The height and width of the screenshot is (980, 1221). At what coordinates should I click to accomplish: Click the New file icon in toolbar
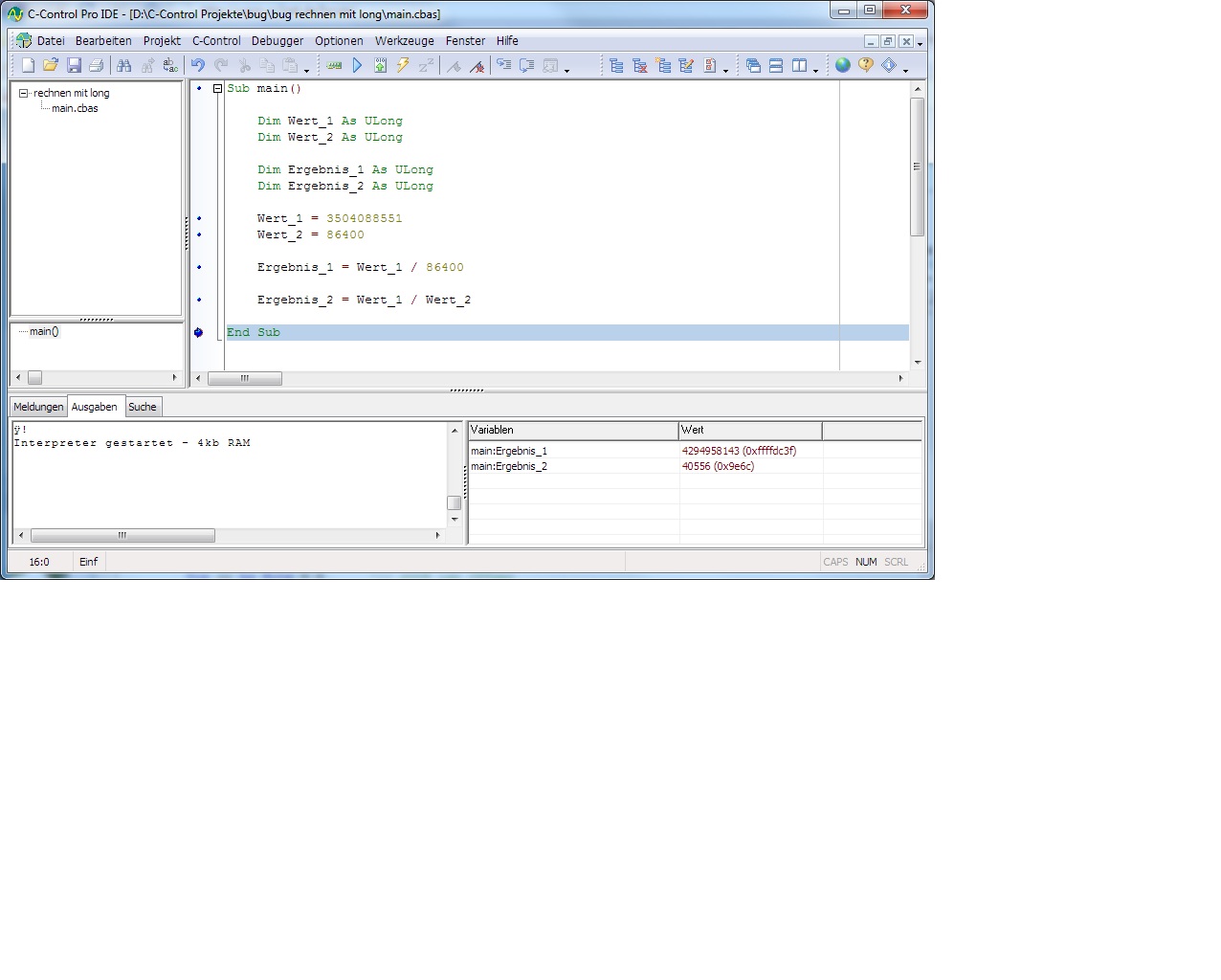(28, 65)
